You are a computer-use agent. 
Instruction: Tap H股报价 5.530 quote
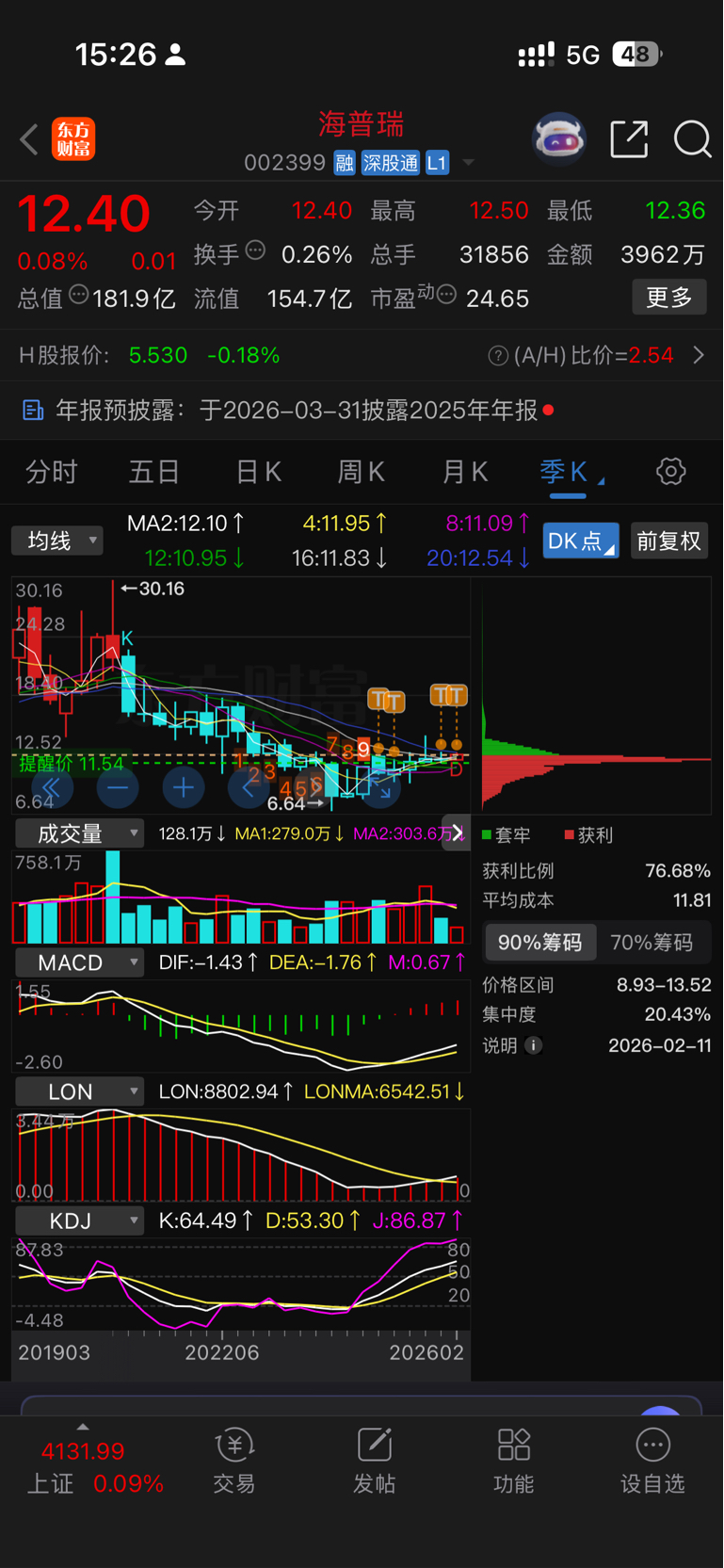(x=158, y=355)
